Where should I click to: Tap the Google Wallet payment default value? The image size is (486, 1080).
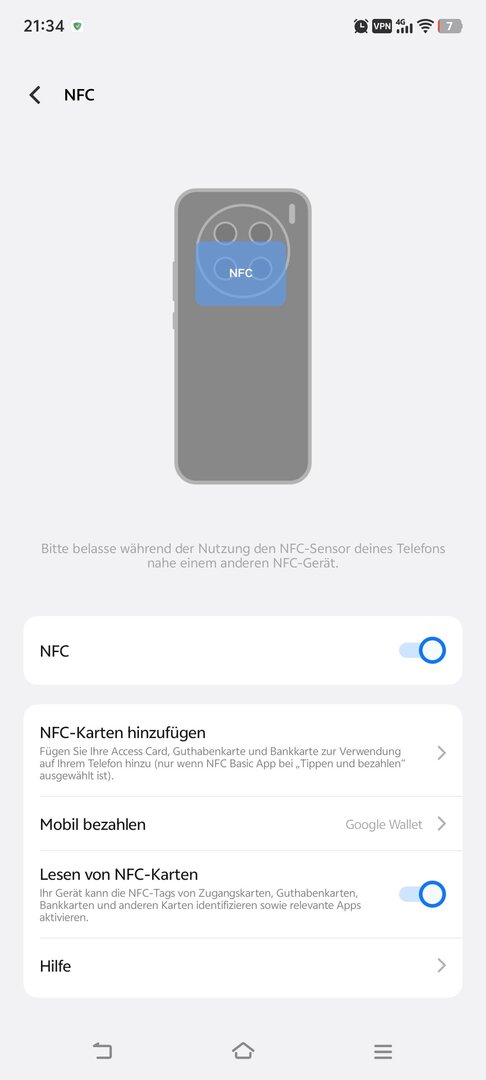coord(383,824)
